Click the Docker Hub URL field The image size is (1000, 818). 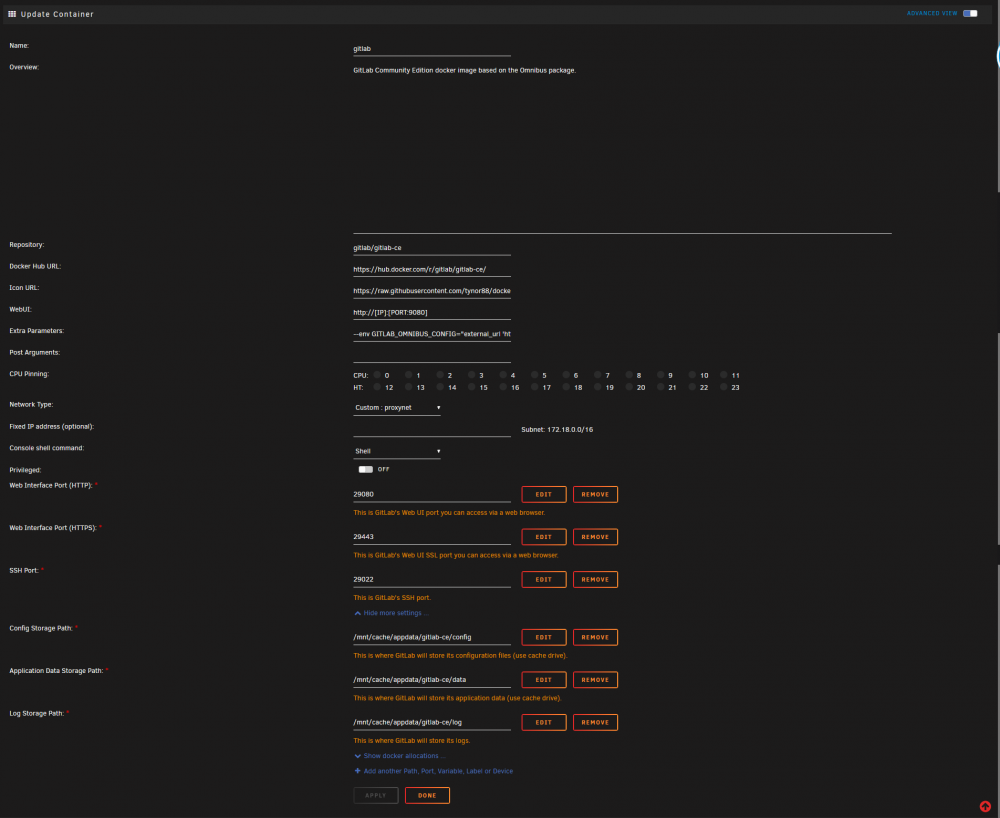[x=432, y=270]
